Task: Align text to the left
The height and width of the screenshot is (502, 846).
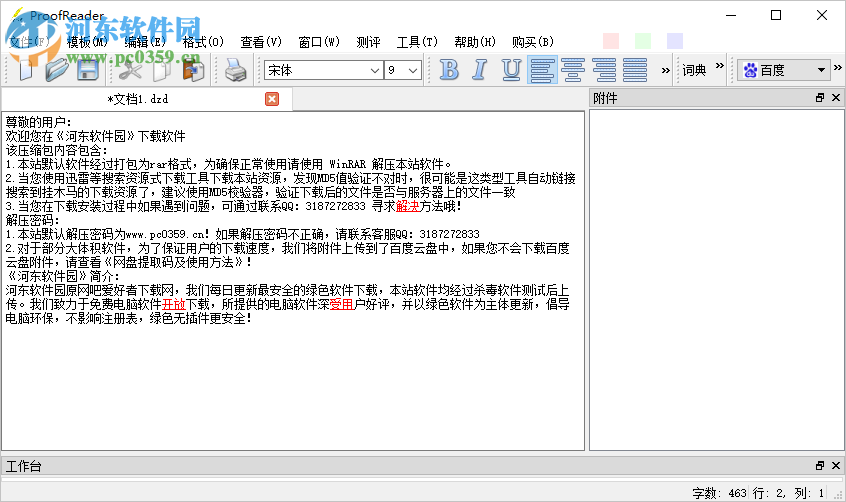Action: tap(542, 70)
